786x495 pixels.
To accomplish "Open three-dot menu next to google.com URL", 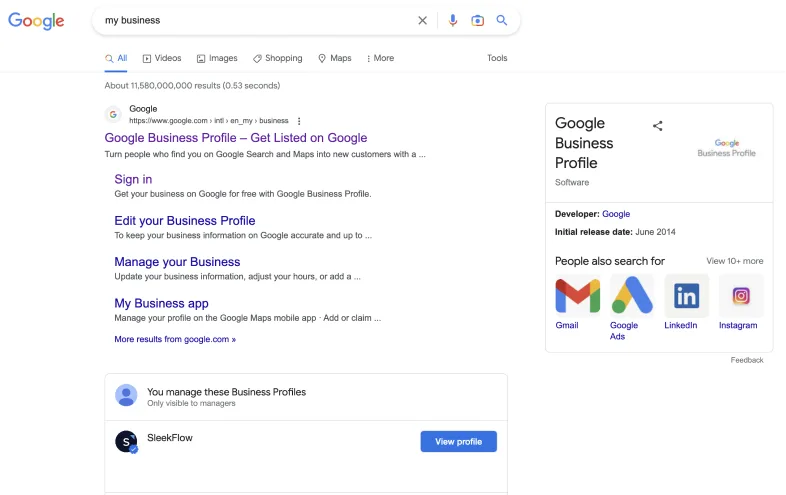I will (x=299, y=121).
